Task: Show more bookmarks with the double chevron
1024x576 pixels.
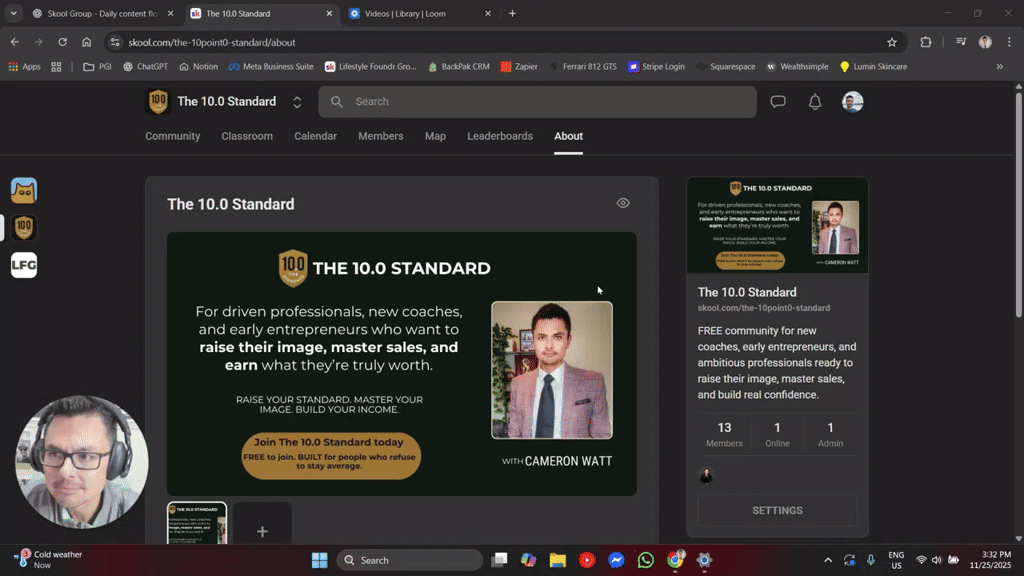Action: point(999,67)
